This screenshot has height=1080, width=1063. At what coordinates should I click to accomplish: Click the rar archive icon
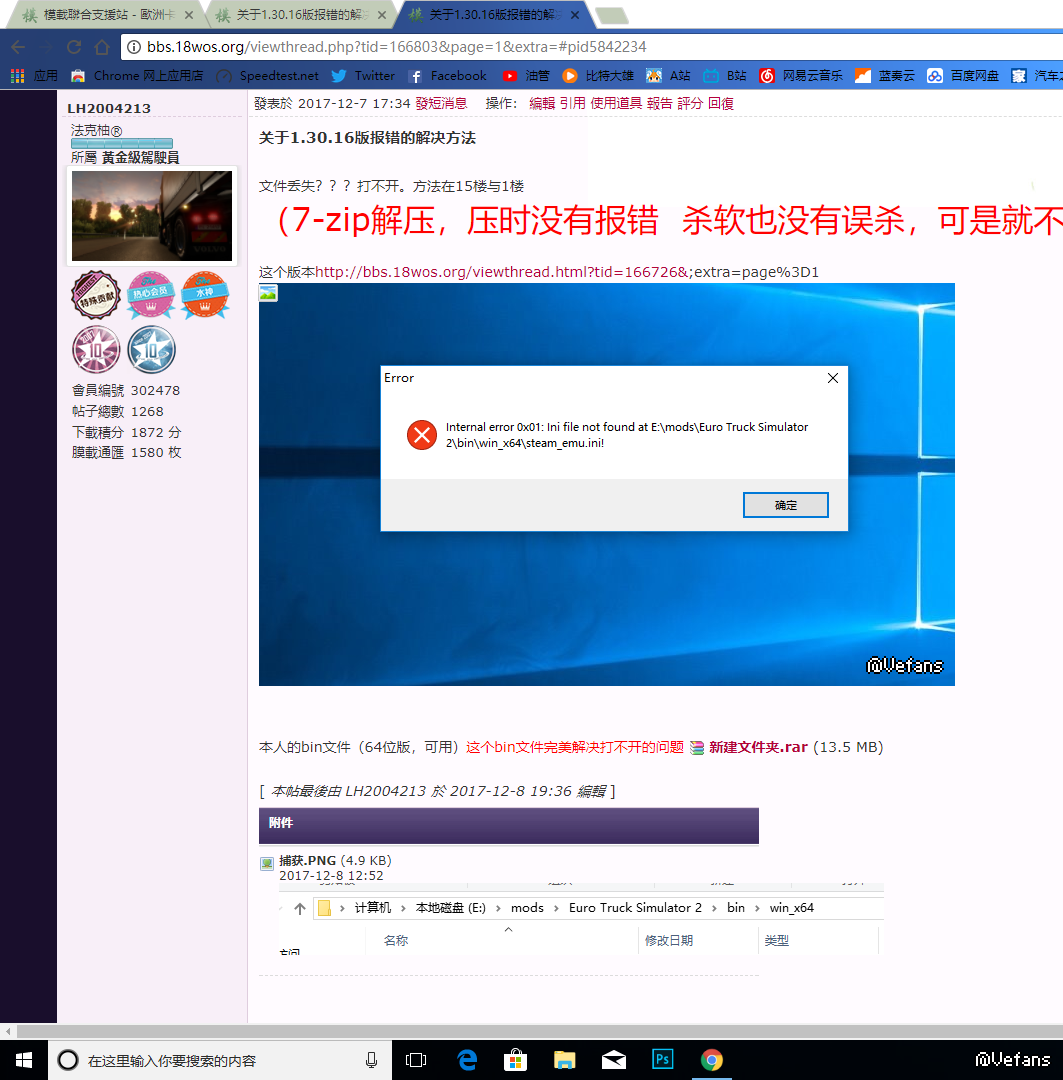pyautogui.click(x=697, y=747)
